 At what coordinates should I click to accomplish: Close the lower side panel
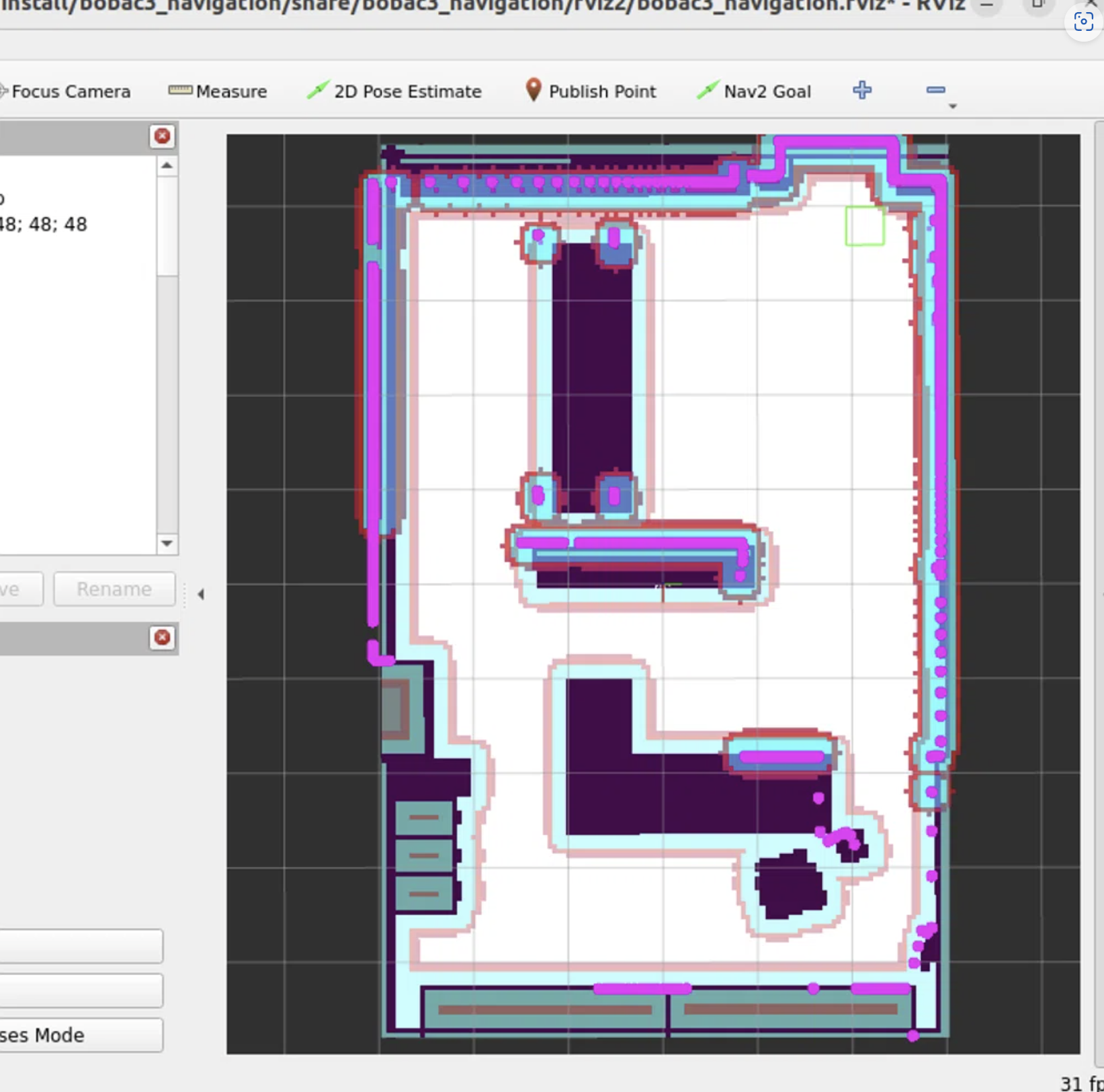(x=162, y=637)
